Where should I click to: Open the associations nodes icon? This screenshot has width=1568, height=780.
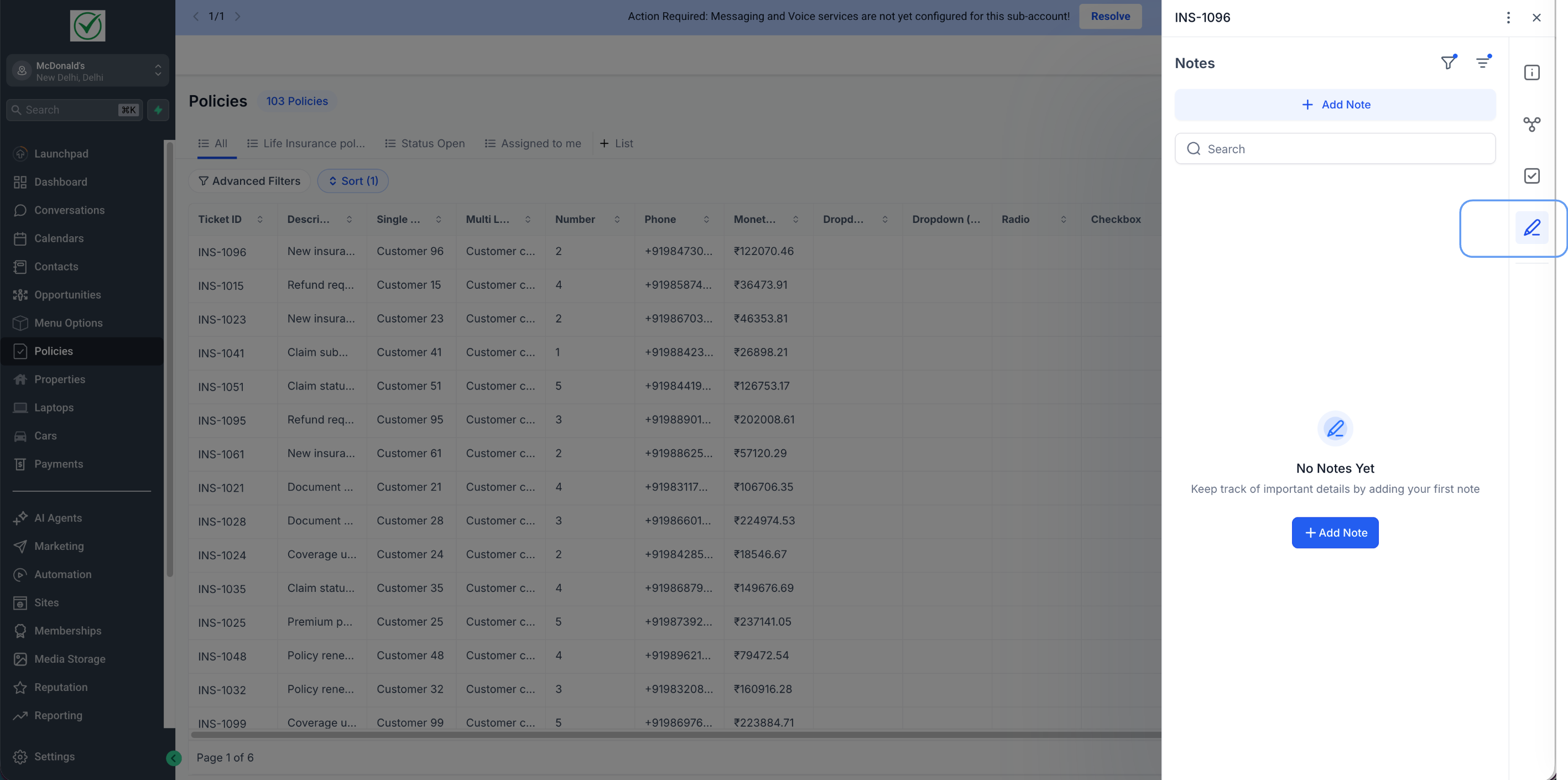point(1531,124)
